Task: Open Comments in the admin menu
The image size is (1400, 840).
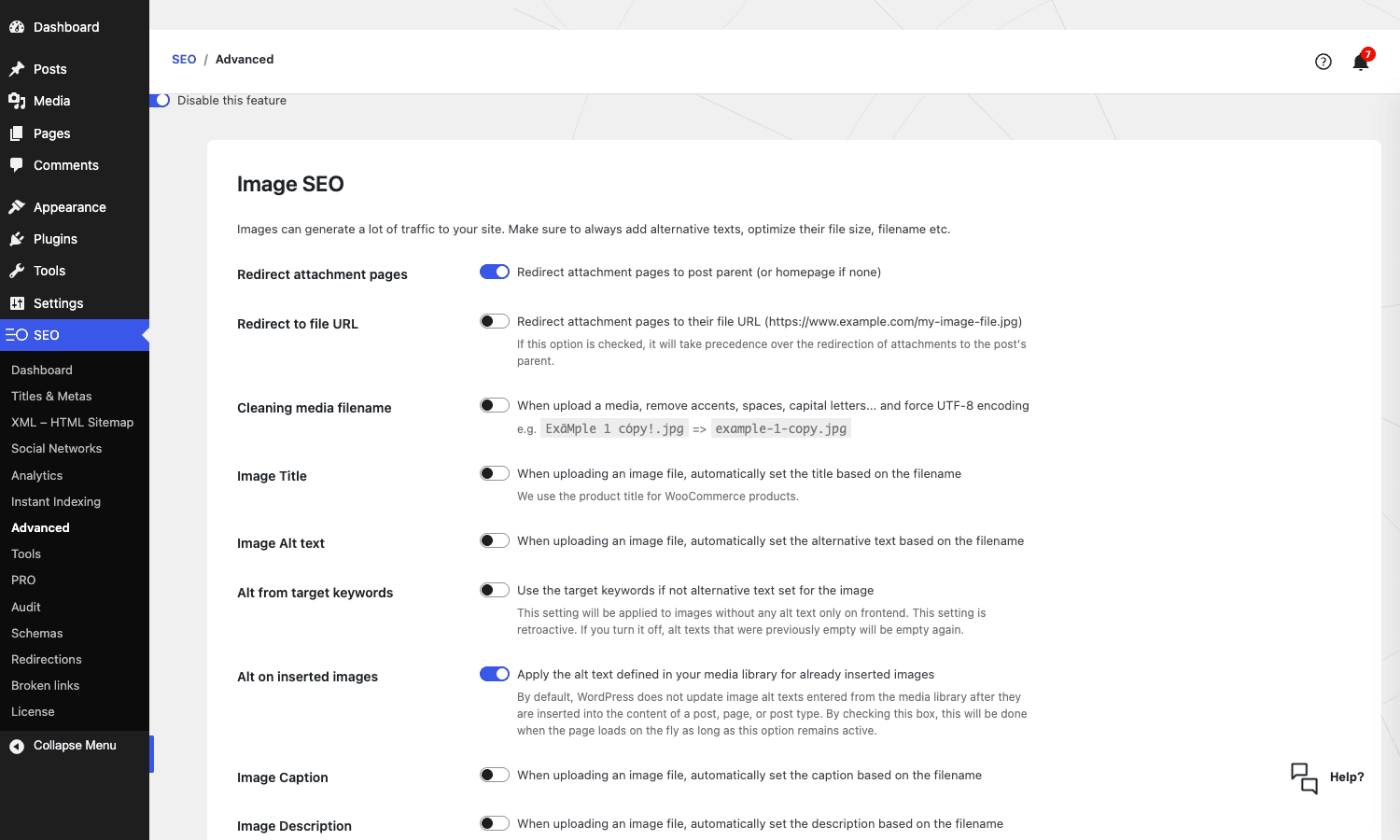Action: click(x=75, y=165)
